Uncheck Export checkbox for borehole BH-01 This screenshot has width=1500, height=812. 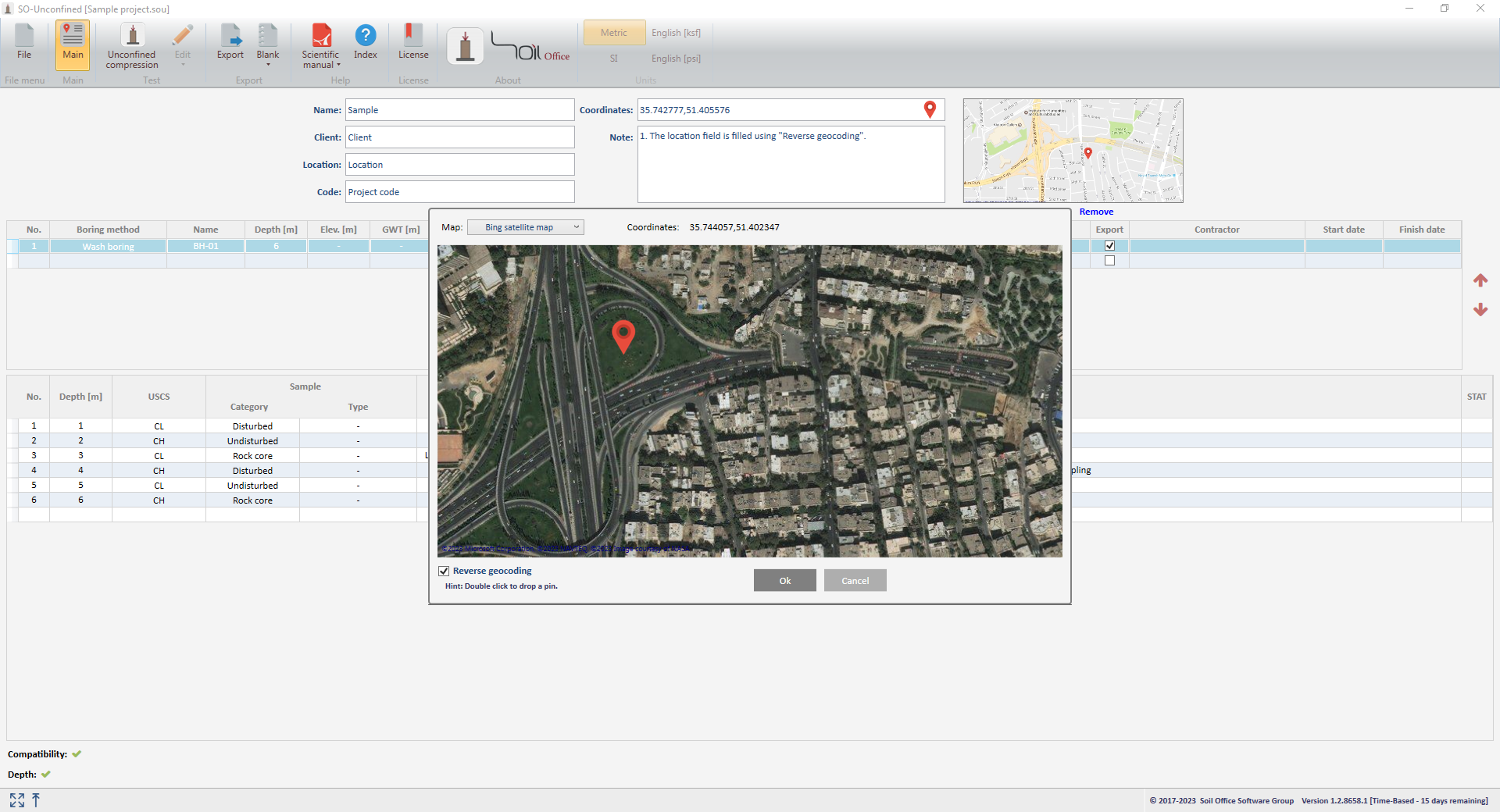tap(1109, 246)
